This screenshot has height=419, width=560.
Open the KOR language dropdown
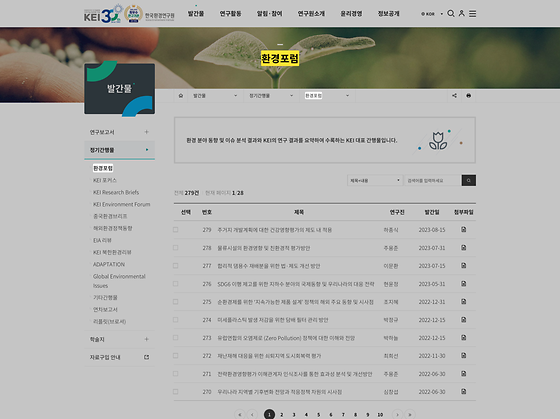(x=432, y=14)
